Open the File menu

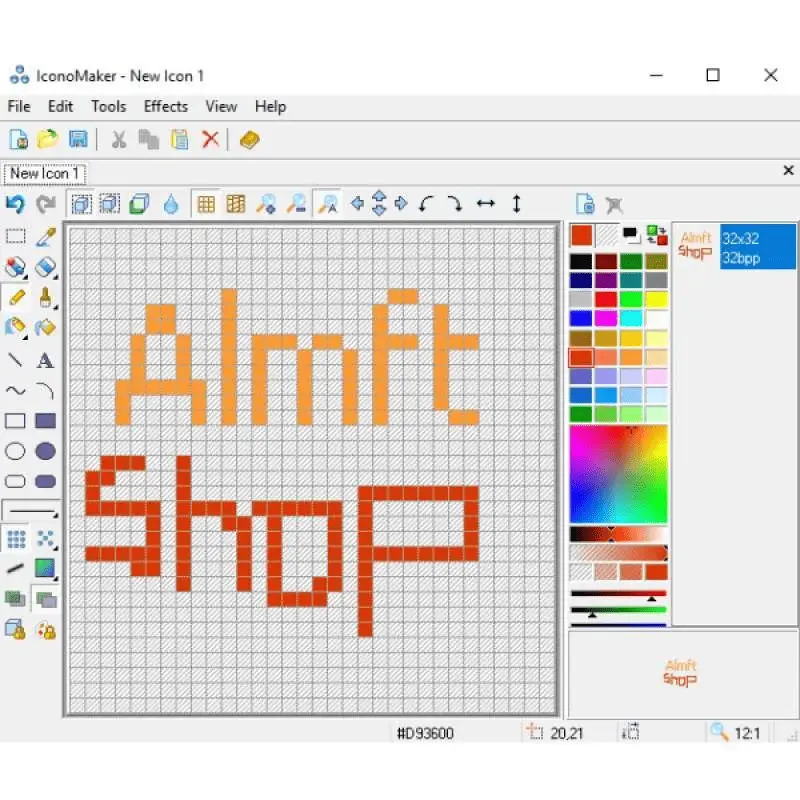click(x=19, y=107)
